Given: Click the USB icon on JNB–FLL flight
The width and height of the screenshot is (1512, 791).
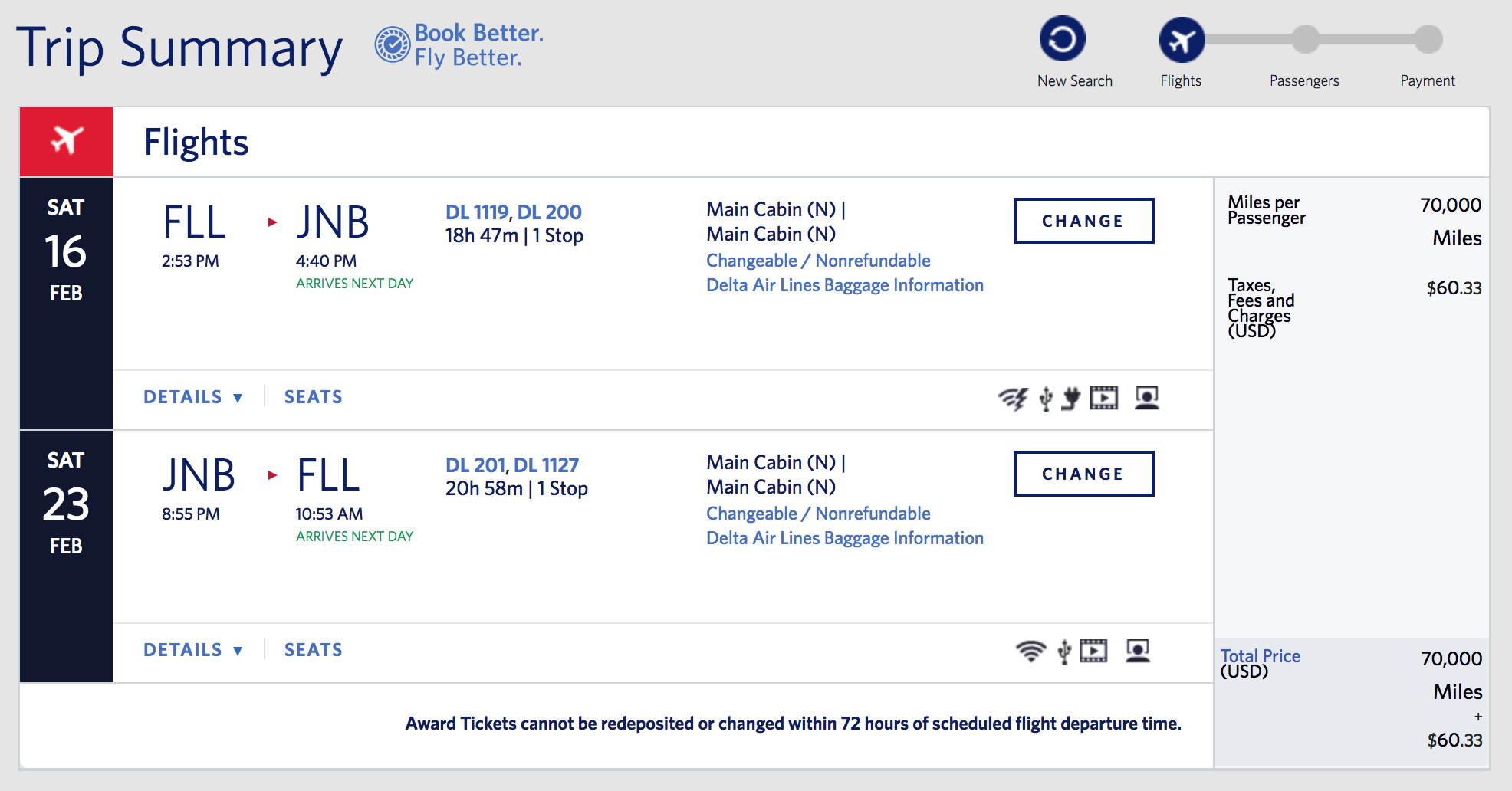Looking at the screenshot, I should (x=1064, y=652).
